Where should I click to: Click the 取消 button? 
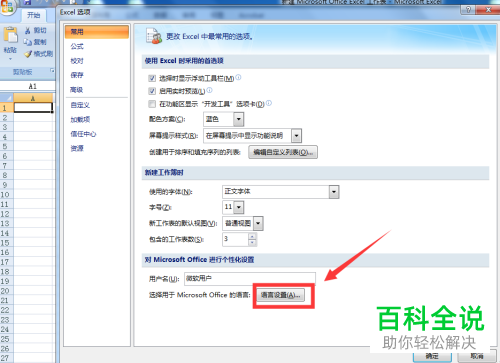click(x=477, y=356)
